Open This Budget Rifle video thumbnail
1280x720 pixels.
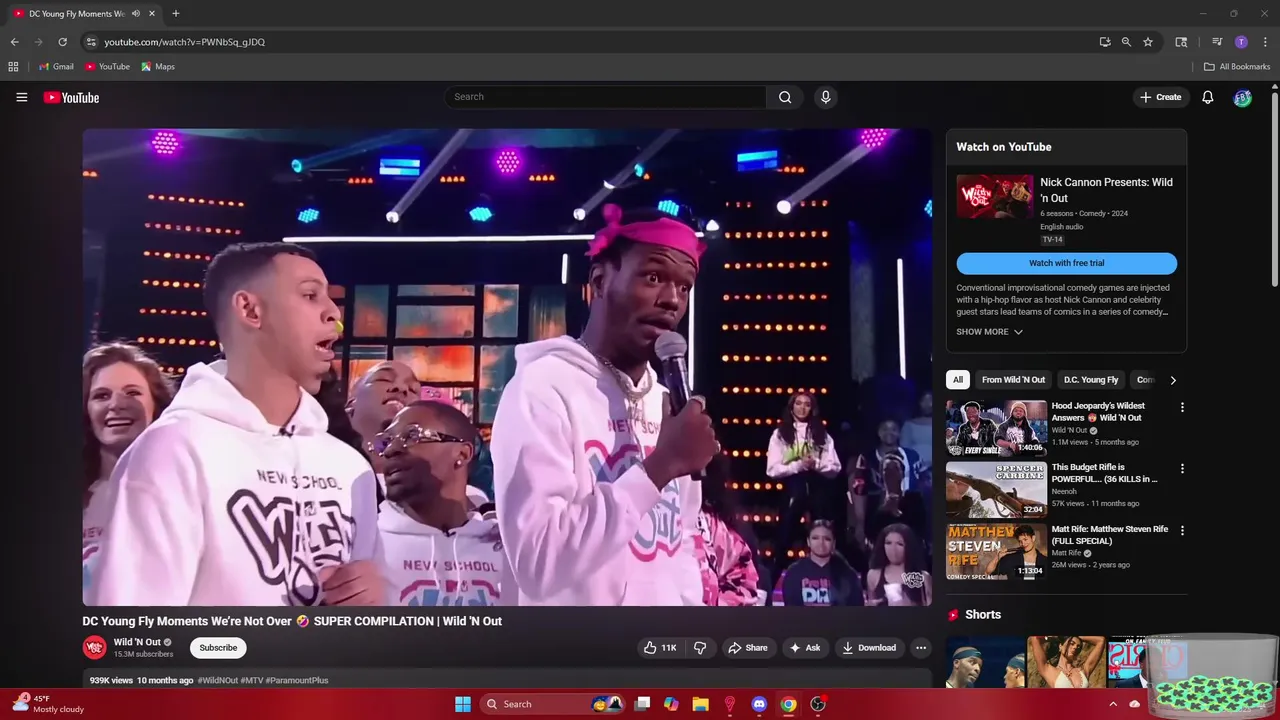coord(996,489)
